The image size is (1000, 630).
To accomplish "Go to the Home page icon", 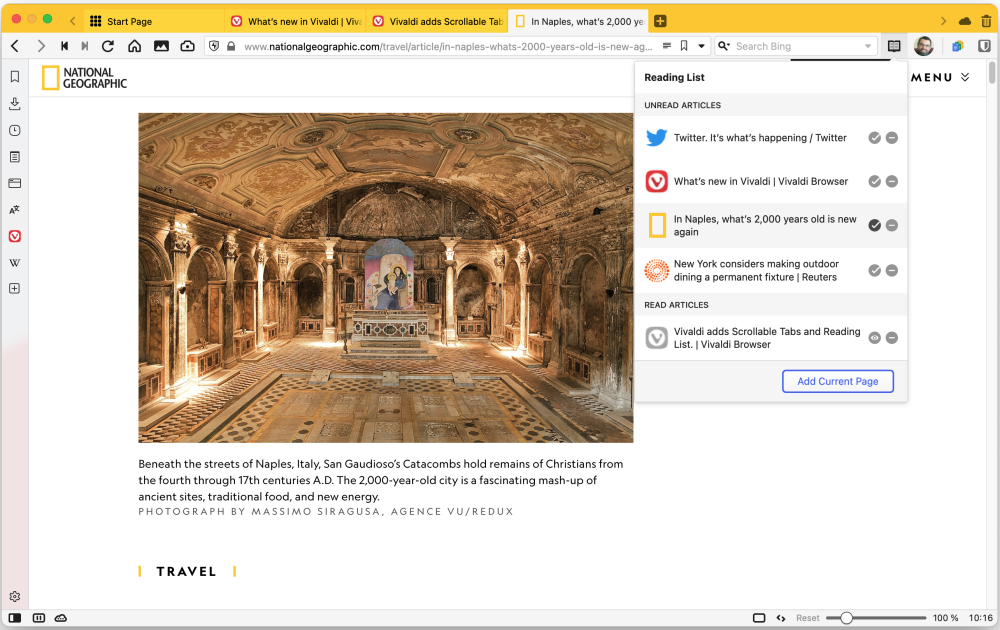I will (134, 46).
